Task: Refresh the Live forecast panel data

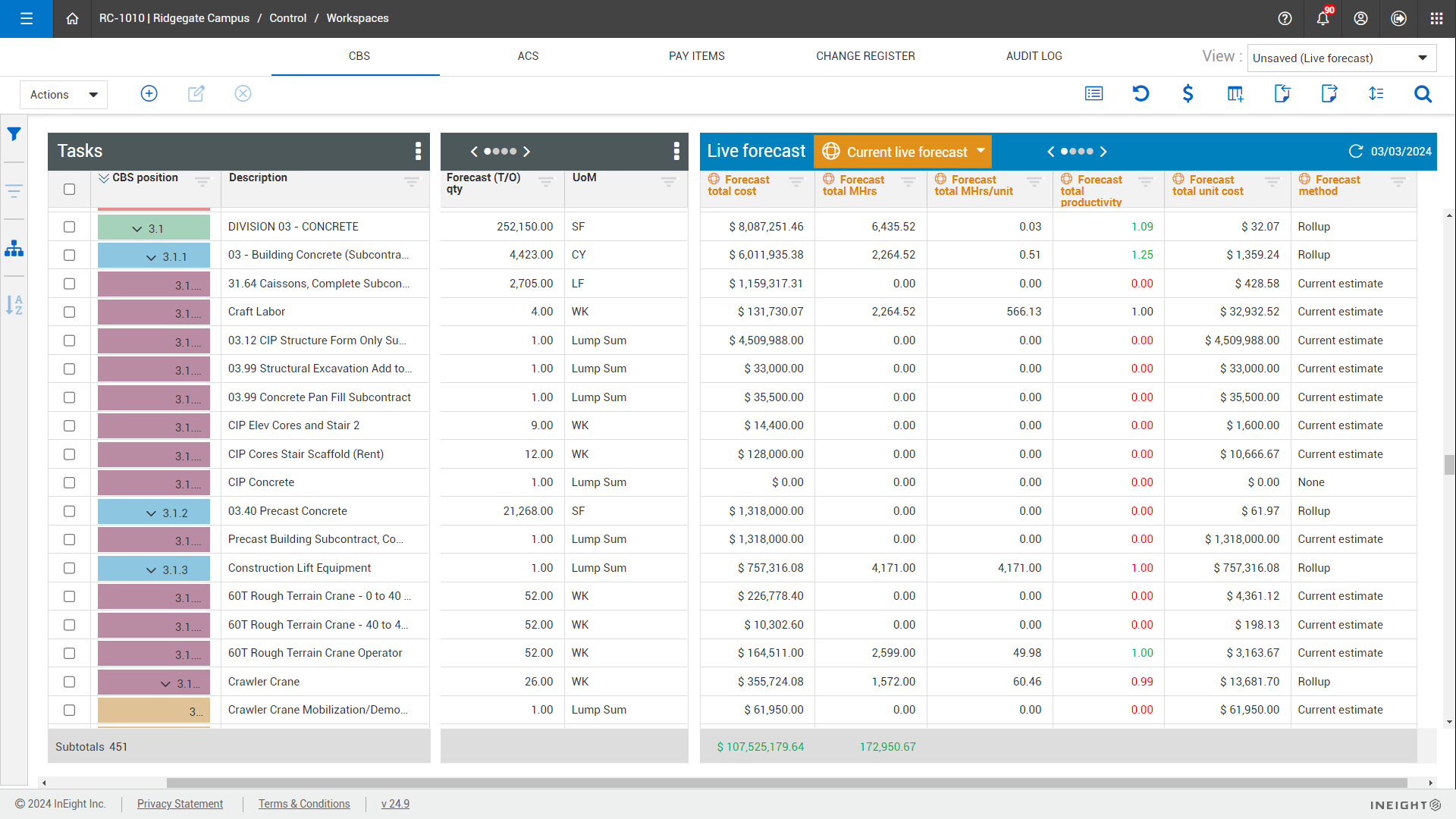Action: [x=1357, y=151]
